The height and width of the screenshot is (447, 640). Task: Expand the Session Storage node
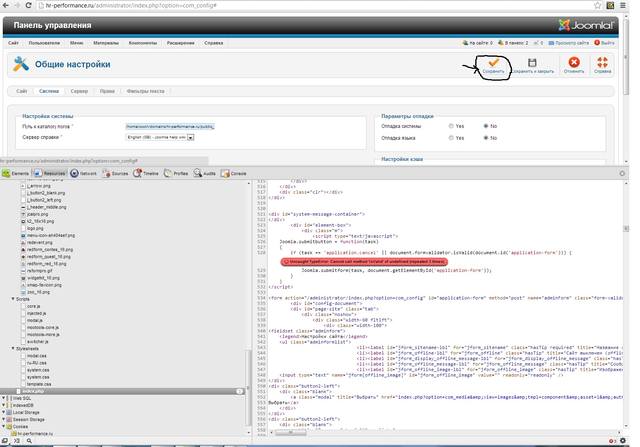pos(4,419)
